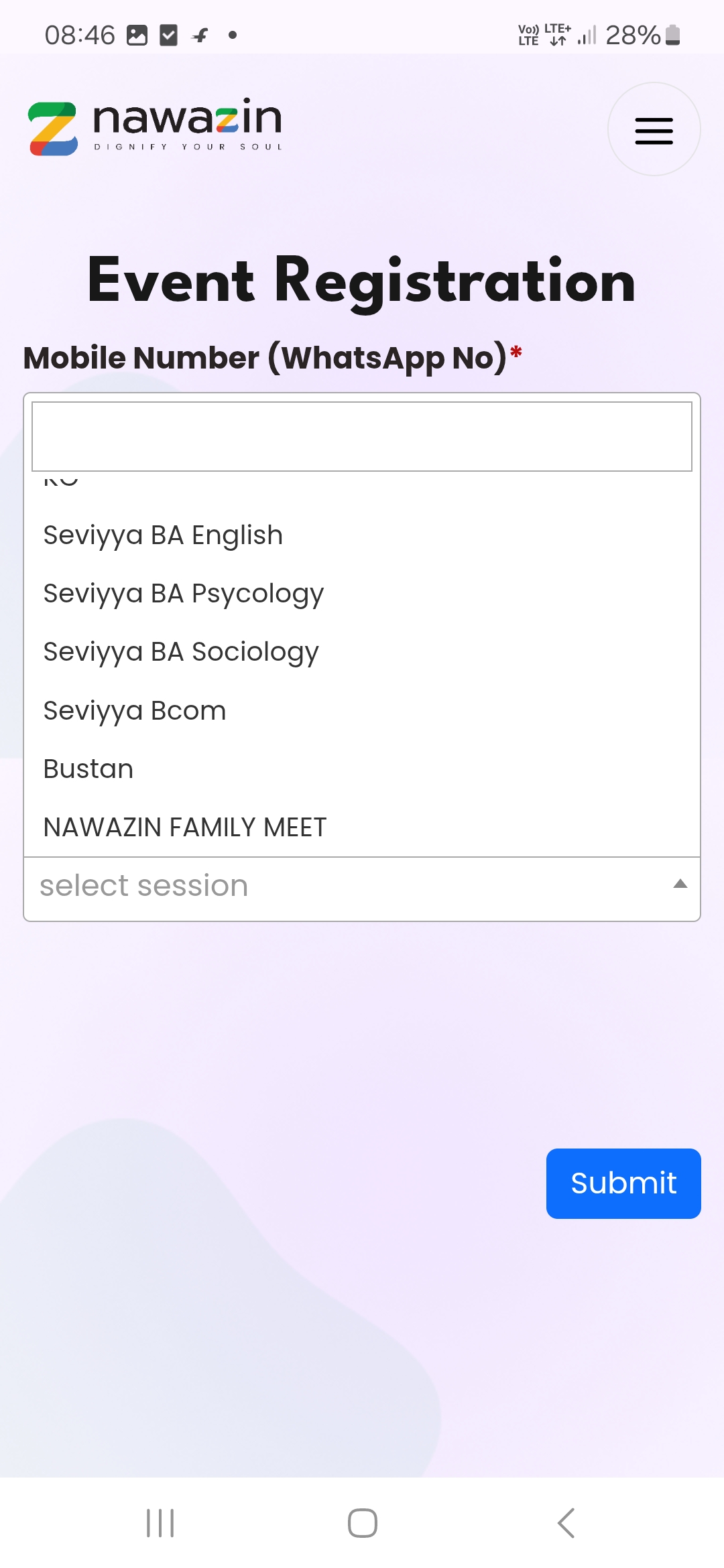
Task: Tap the Event Registration heading
Action: point(362,281)
